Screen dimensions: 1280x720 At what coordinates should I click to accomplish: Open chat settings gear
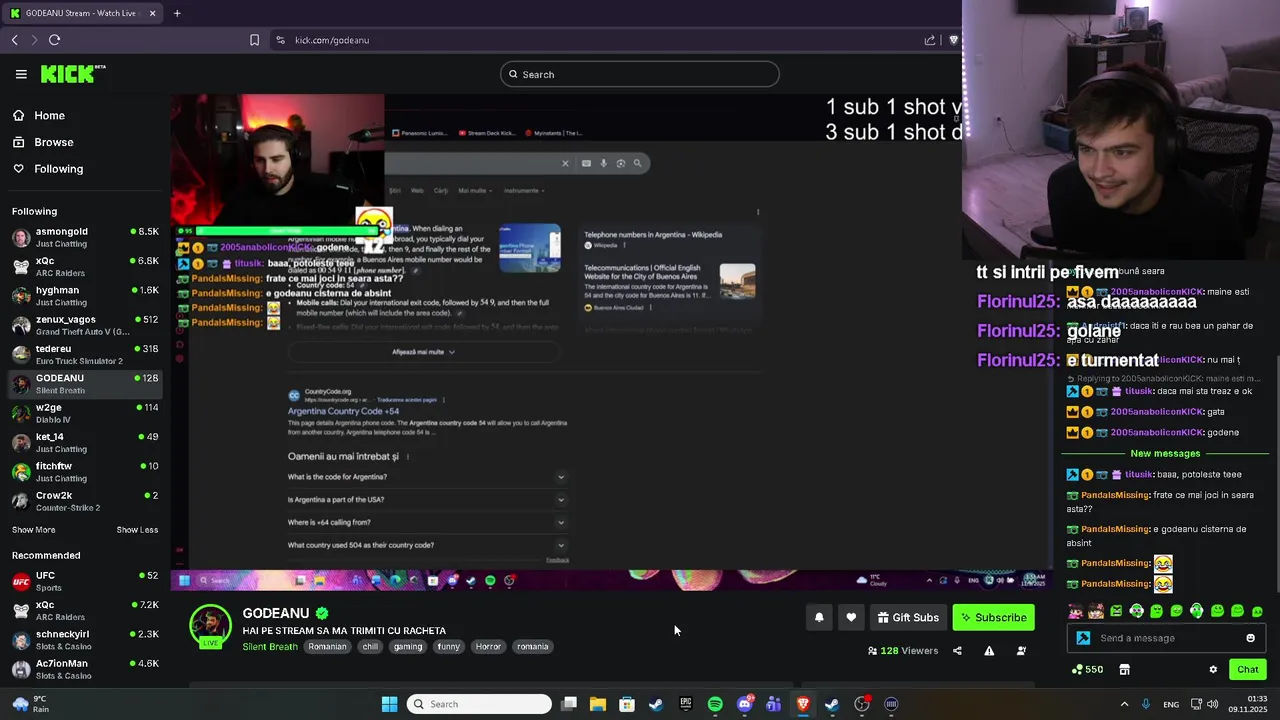click(1213, 670)
